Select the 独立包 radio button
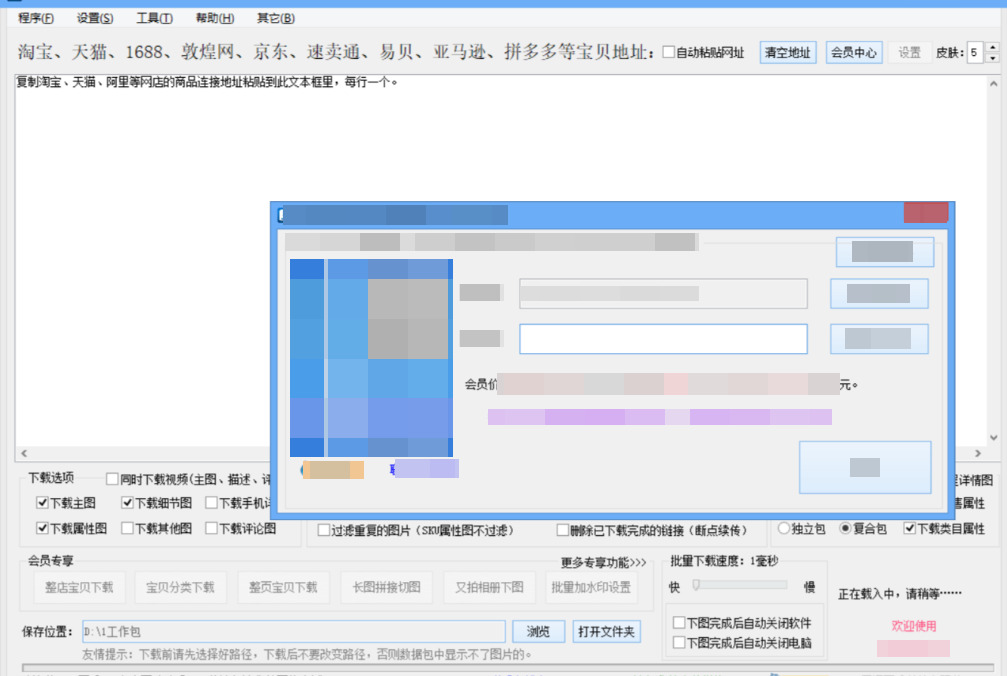The image size is (1007, 676). coord(784,528)
